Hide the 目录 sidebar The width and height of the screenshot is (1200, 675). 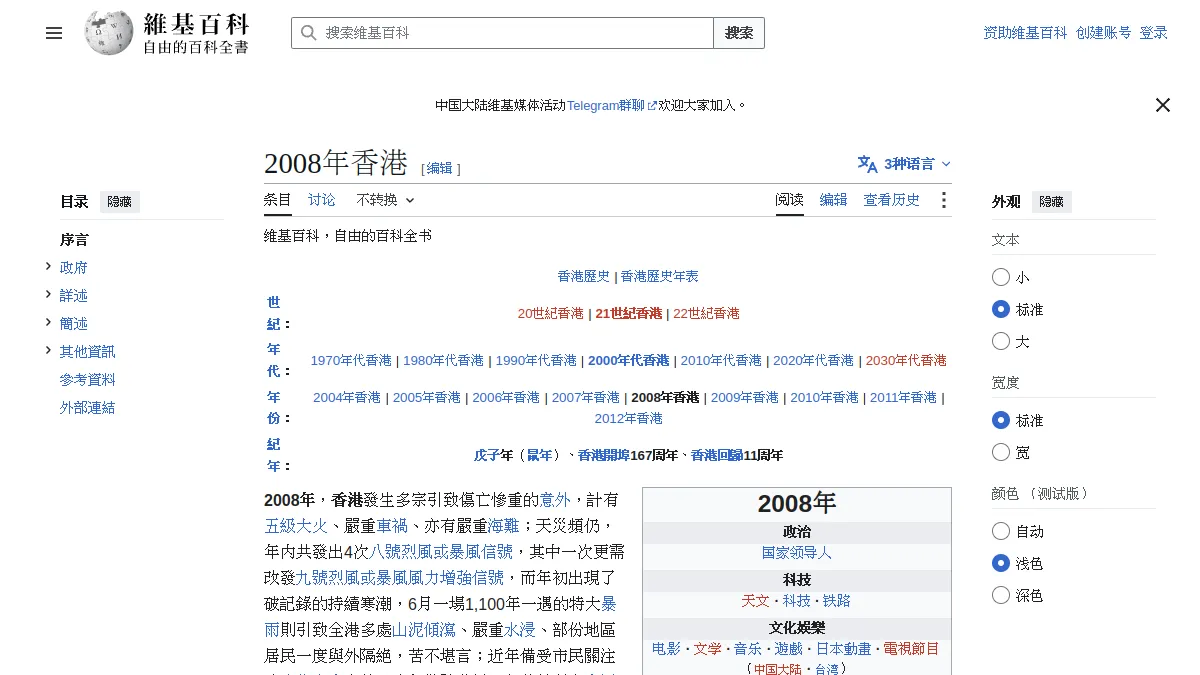click(x=120, y=202)
